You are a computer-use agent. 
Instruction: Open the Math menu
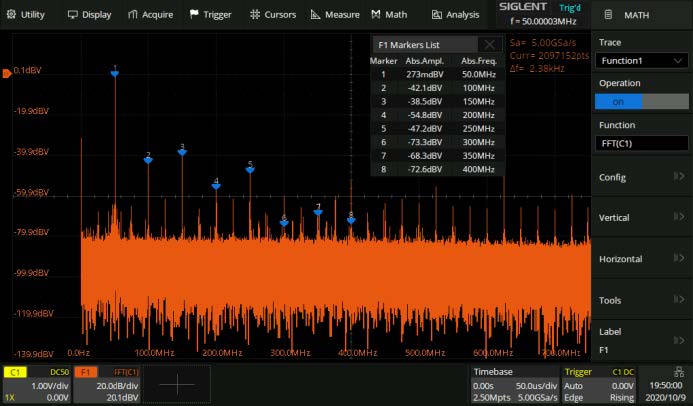(x=389, y=15)
